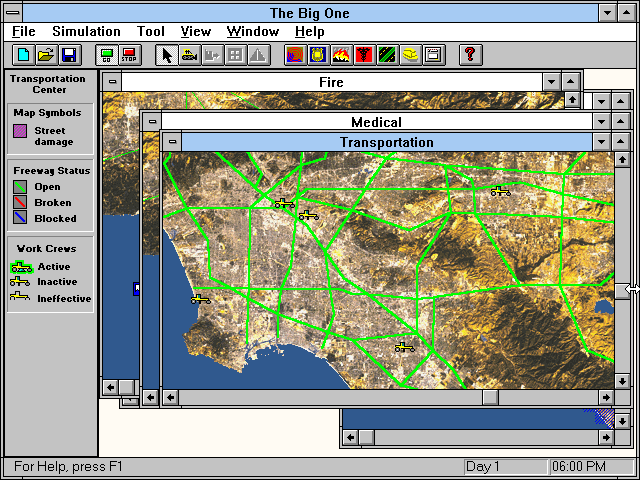Image resolution: width=640 pixels, height=480 pixels.
Task: Open the Simulation menu
Action: click(x=86, y=31)
